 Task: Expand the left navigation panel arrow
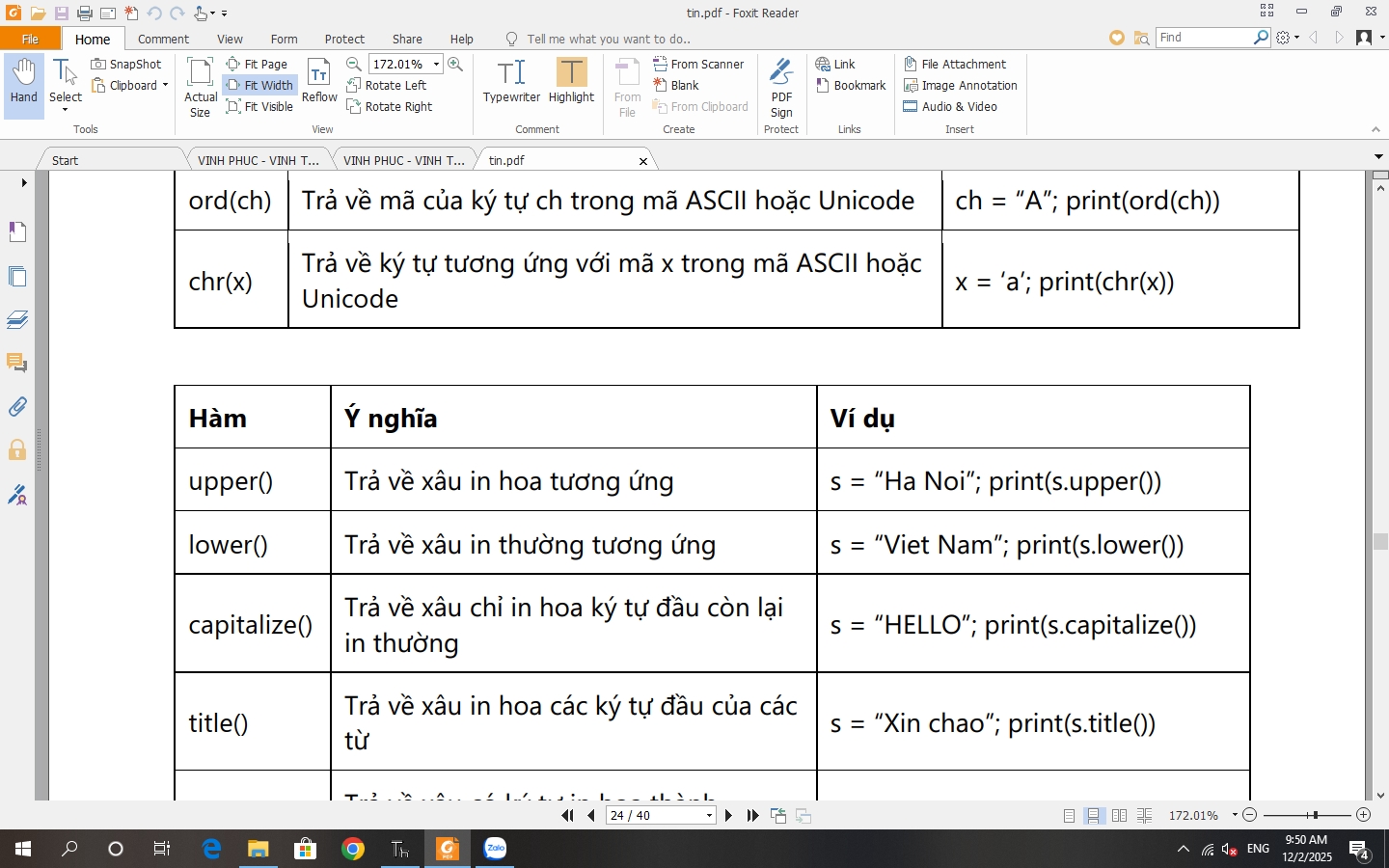pos(24,182)
